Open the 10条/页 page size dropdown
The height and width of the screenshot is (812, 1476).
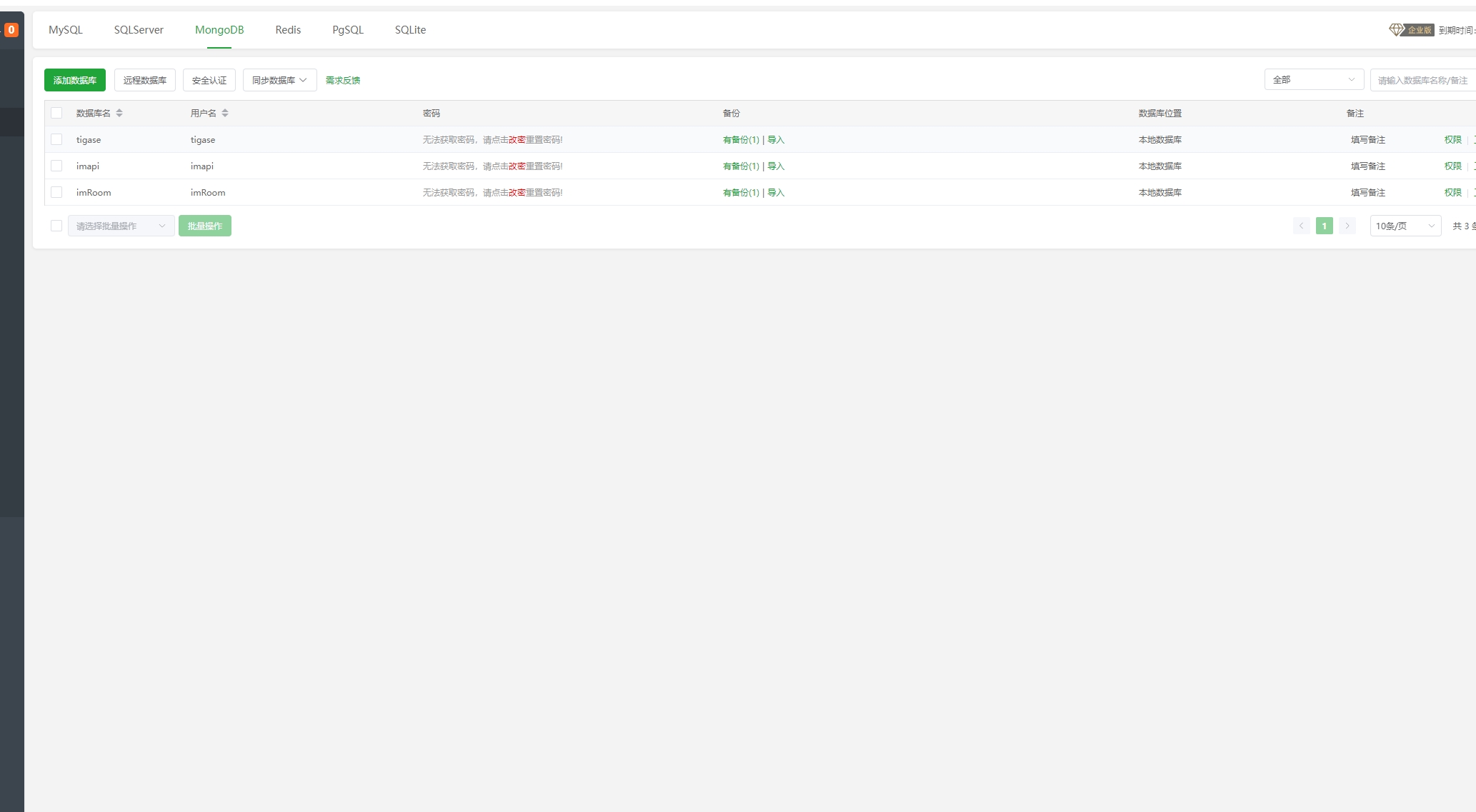click(1405, 226)
